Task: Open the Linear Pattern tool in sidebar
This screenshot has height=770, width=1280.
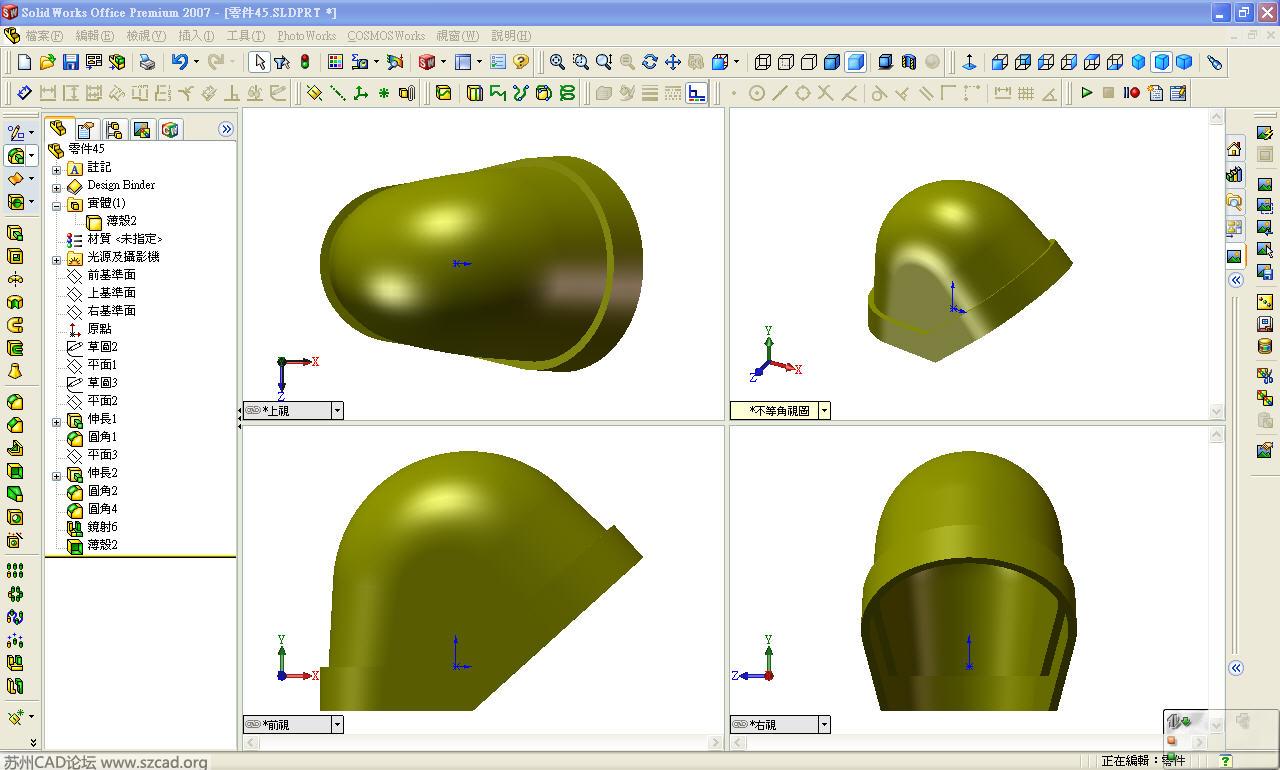Action: [15, 570]
